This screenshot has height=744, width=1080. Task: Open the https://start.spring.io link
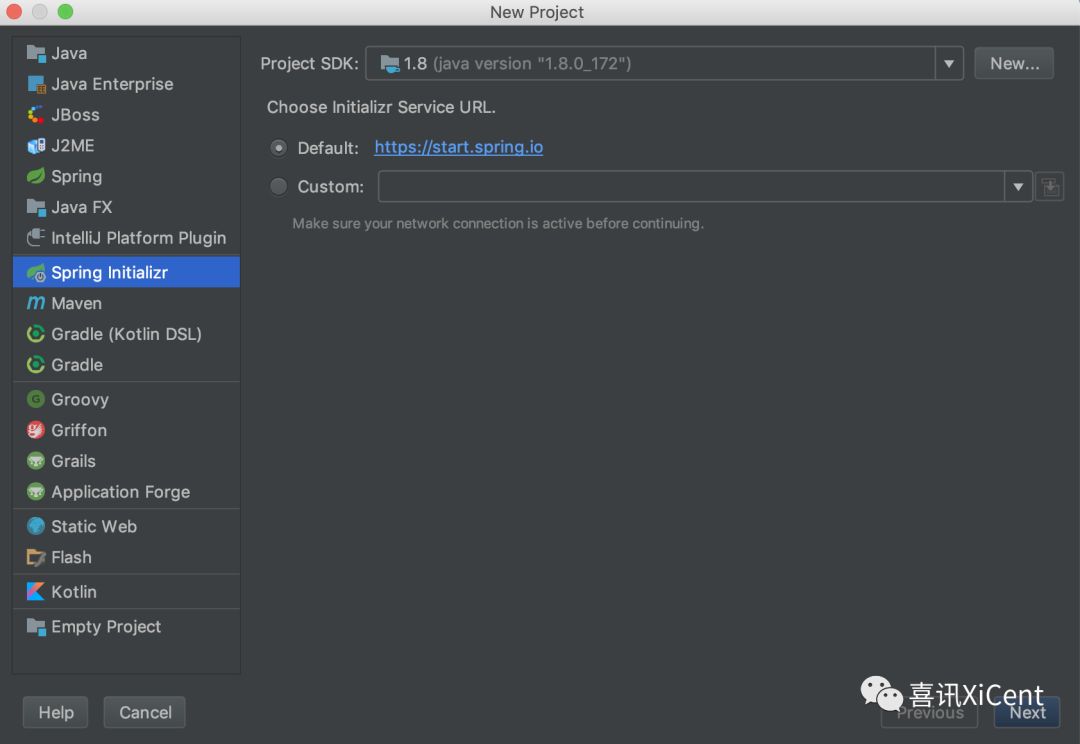coord(459,147)
